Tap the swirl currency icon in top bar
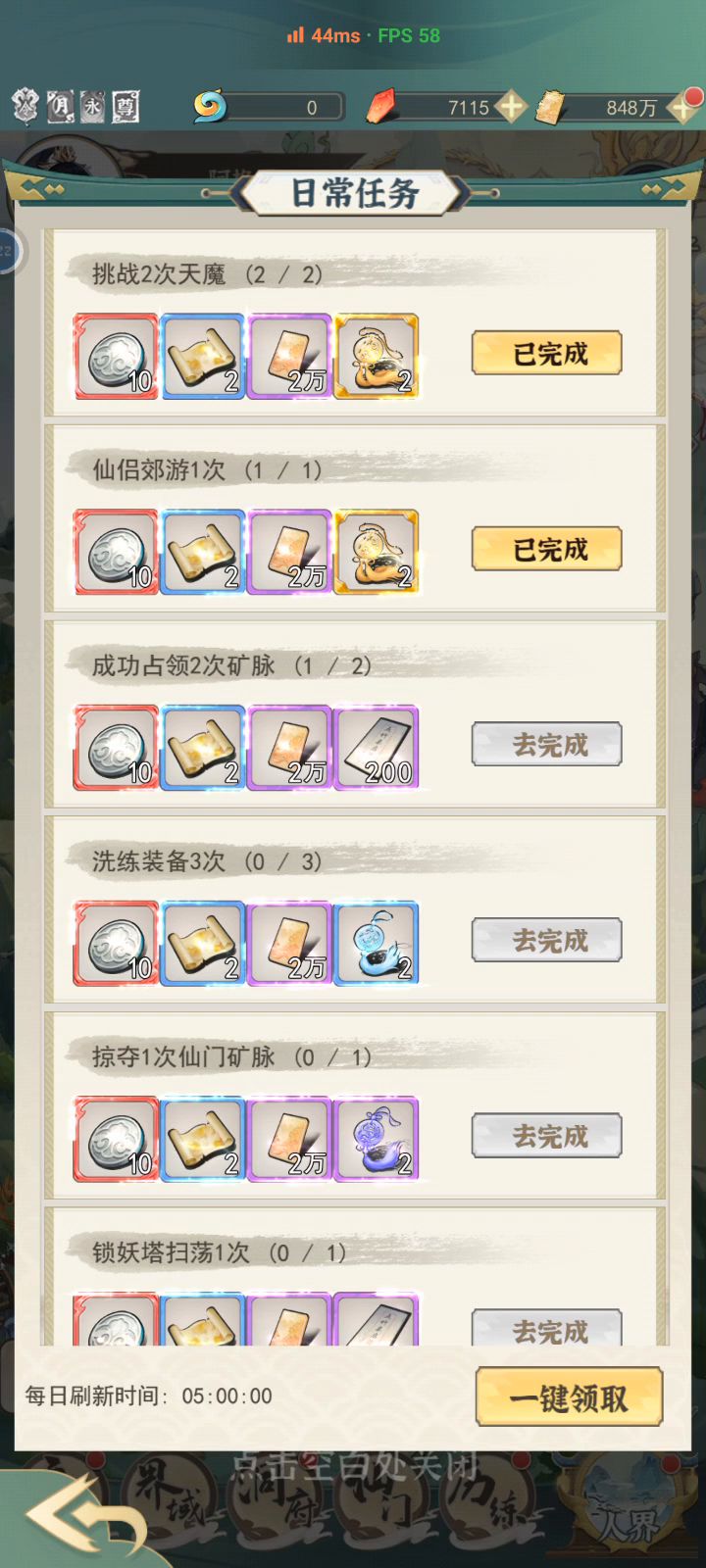This screenshot has height=1568, width=706. (209, 107)
